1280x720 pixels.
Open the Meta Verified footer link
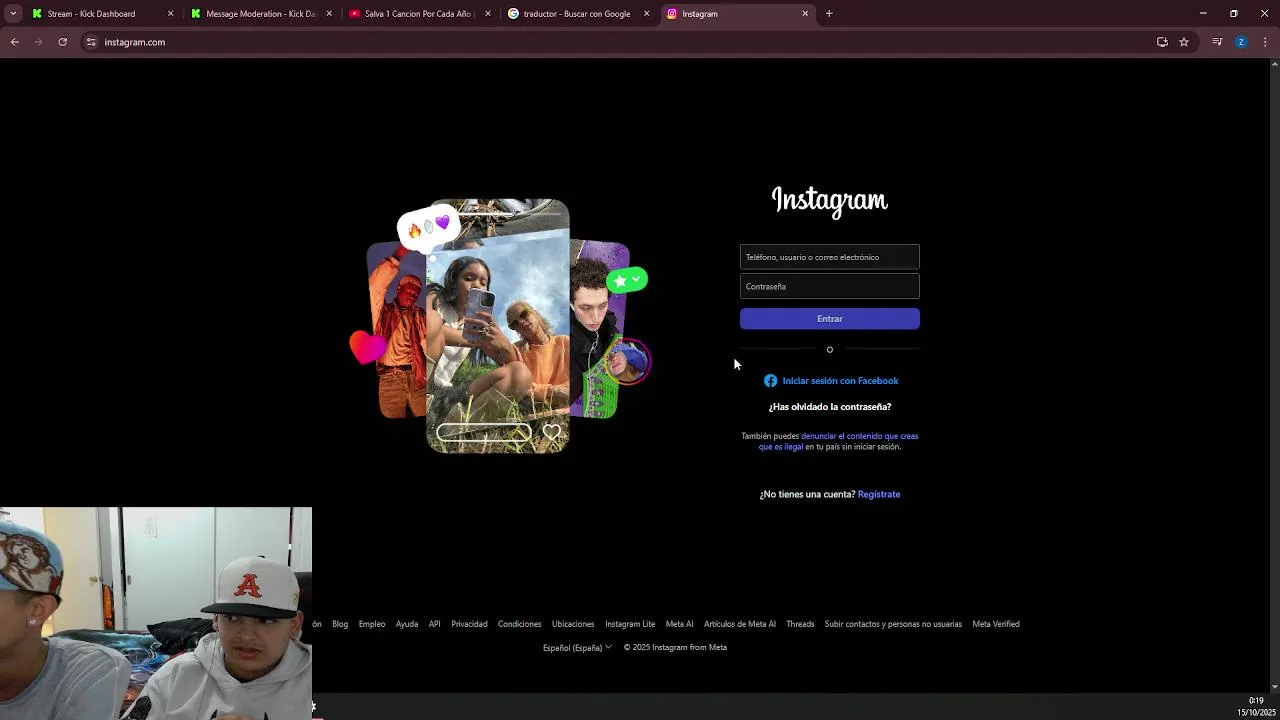(996, 624)
